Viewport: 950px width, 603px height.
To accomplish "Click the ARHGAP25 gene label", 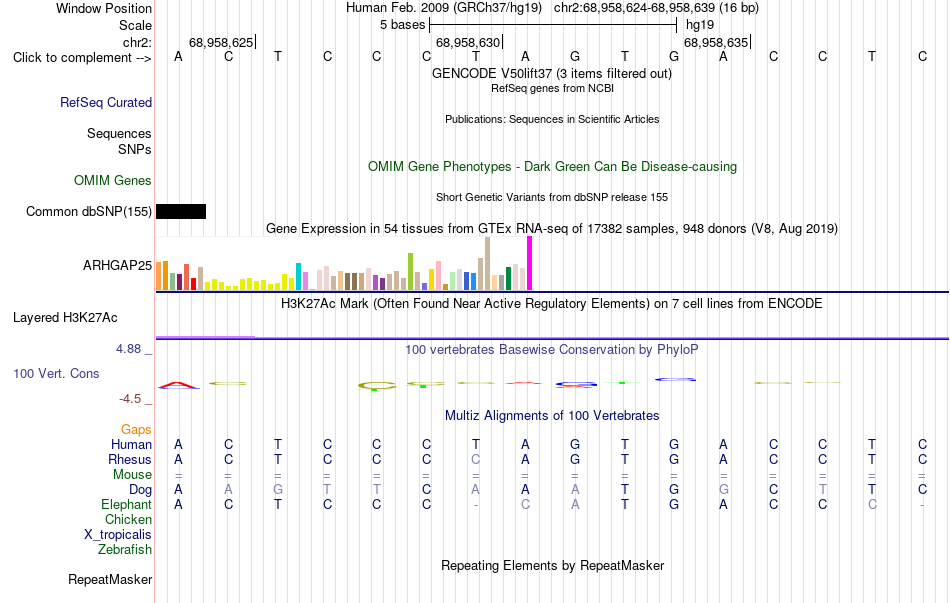I will pyautogui.click(x=117, y=265).
